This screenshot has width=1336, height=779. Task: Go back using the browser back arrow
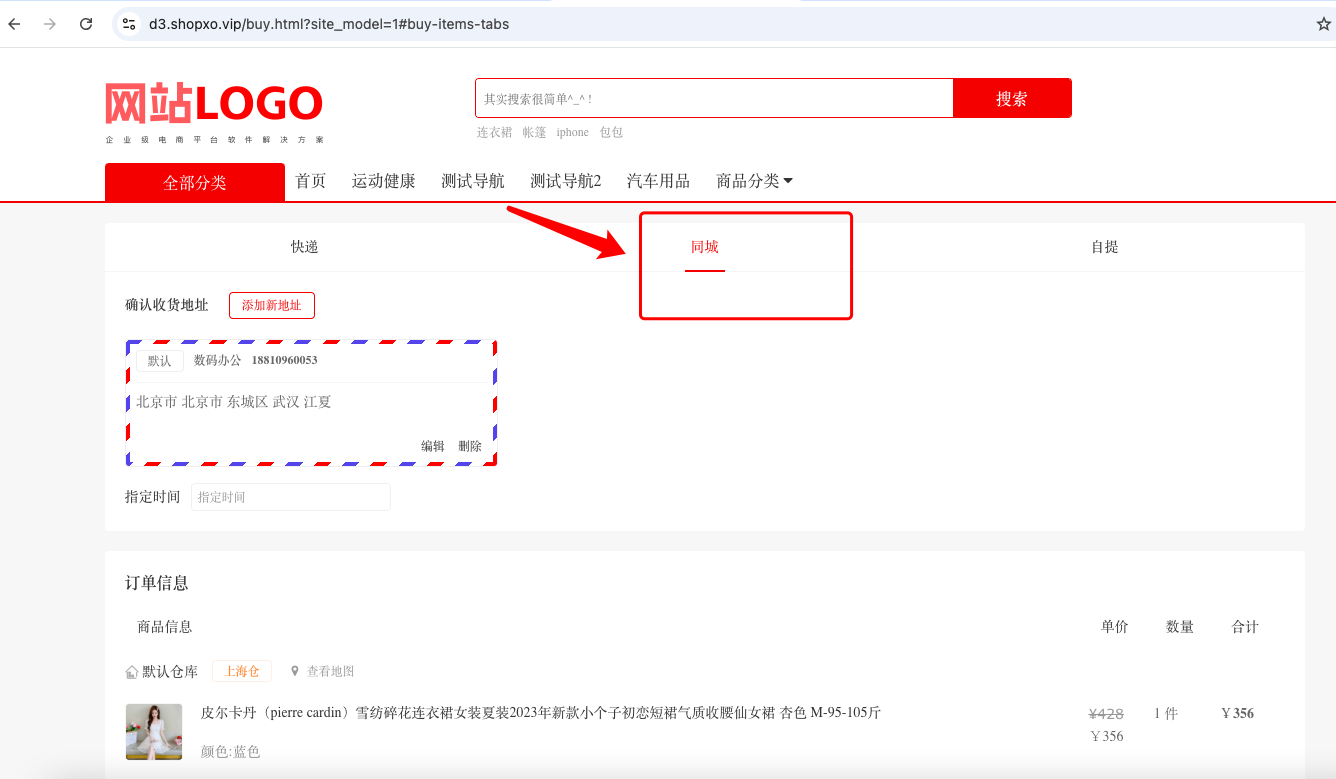point(15,24)
